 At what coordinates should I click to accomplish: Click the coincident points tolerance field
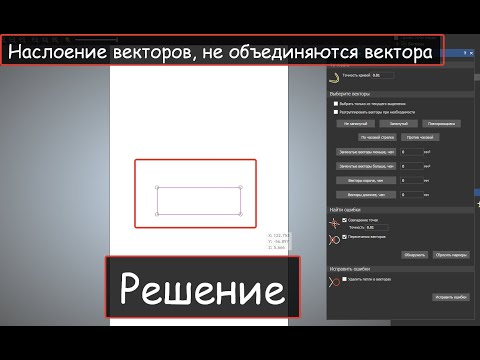click(377, 227)
